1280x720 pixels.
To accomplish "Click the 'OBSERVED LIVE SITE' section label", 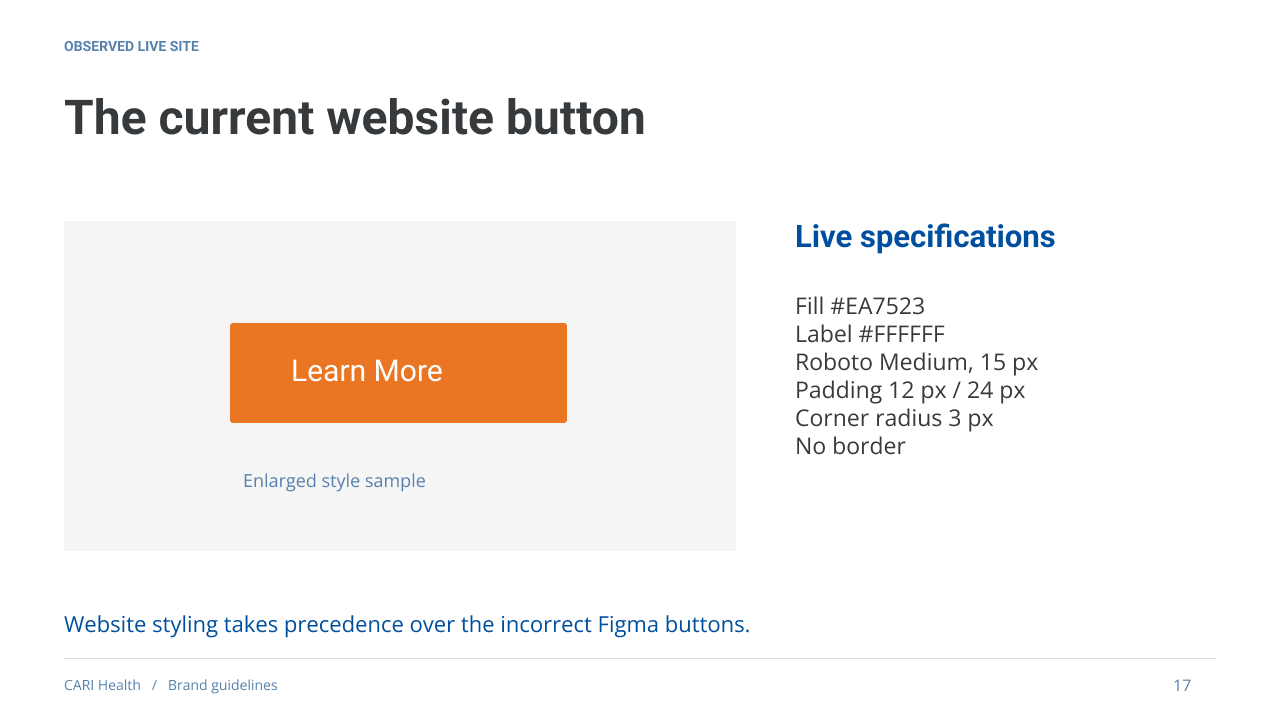I will tap(131, 47).
